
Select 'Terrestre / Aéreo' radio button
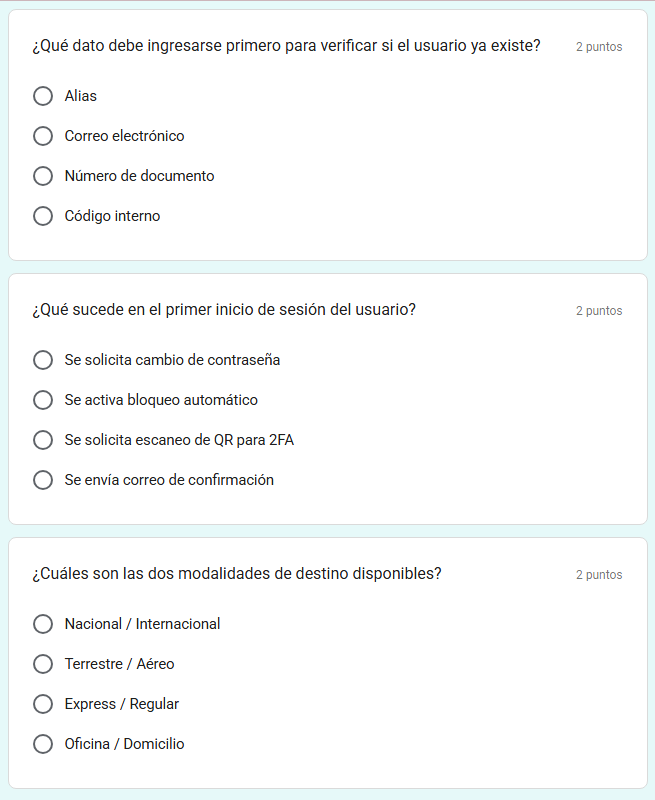coord(43,664)
